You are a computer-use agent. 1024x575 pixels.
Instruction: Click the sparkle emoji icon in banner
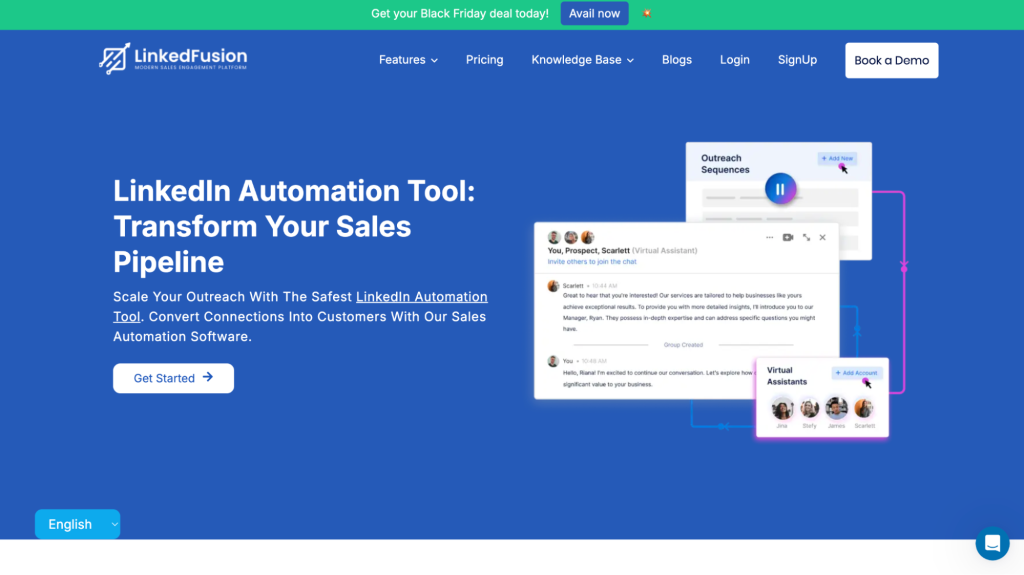(x=647, y=13)
